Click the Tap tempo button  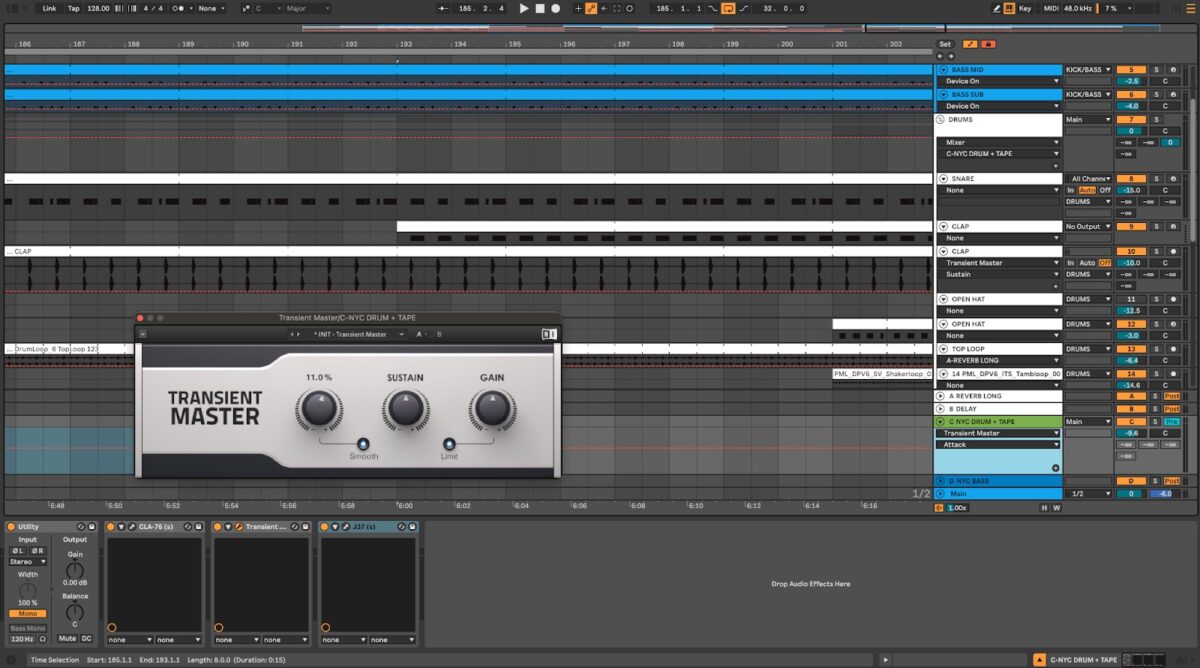click(x=73, y=8)
